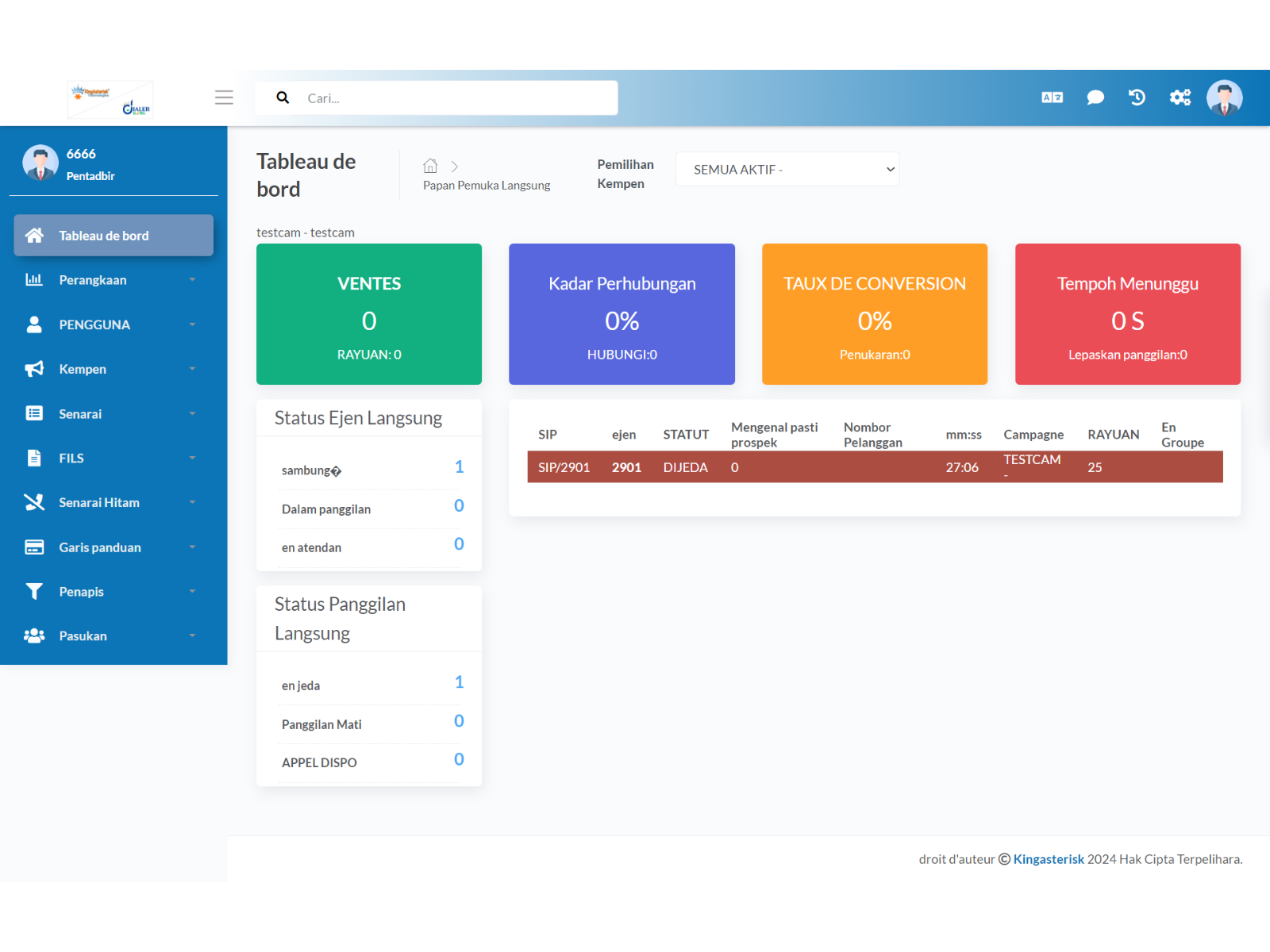This screenshot has width=1270, height=952.
Task: Select the Penapis filter icon
Action: click(33, 591)
